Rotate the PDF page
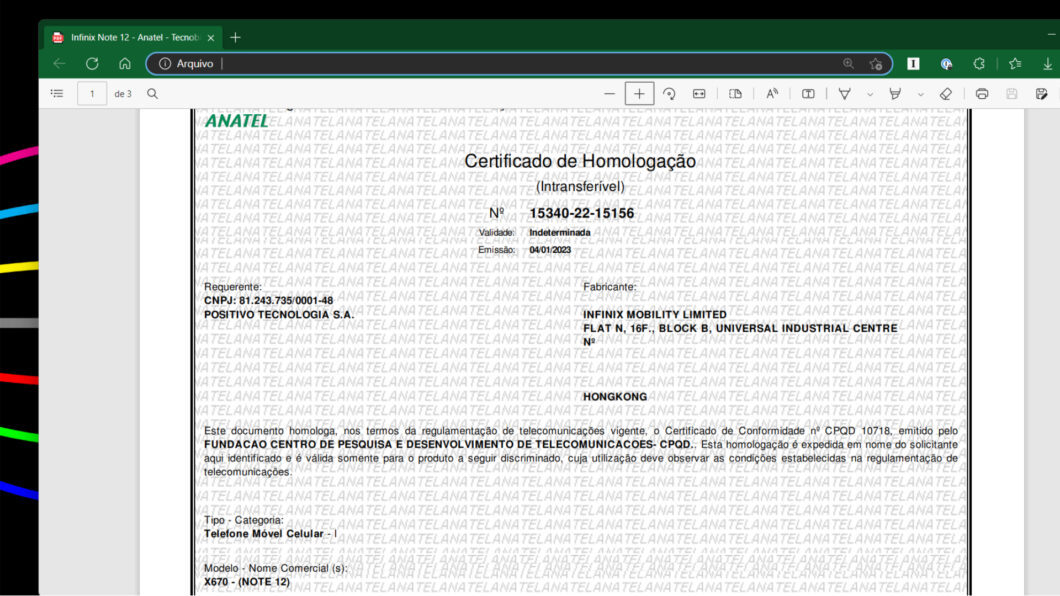The height and width of the screenshot is (596, 1060). pyautogui.click(x=669, y=94)
